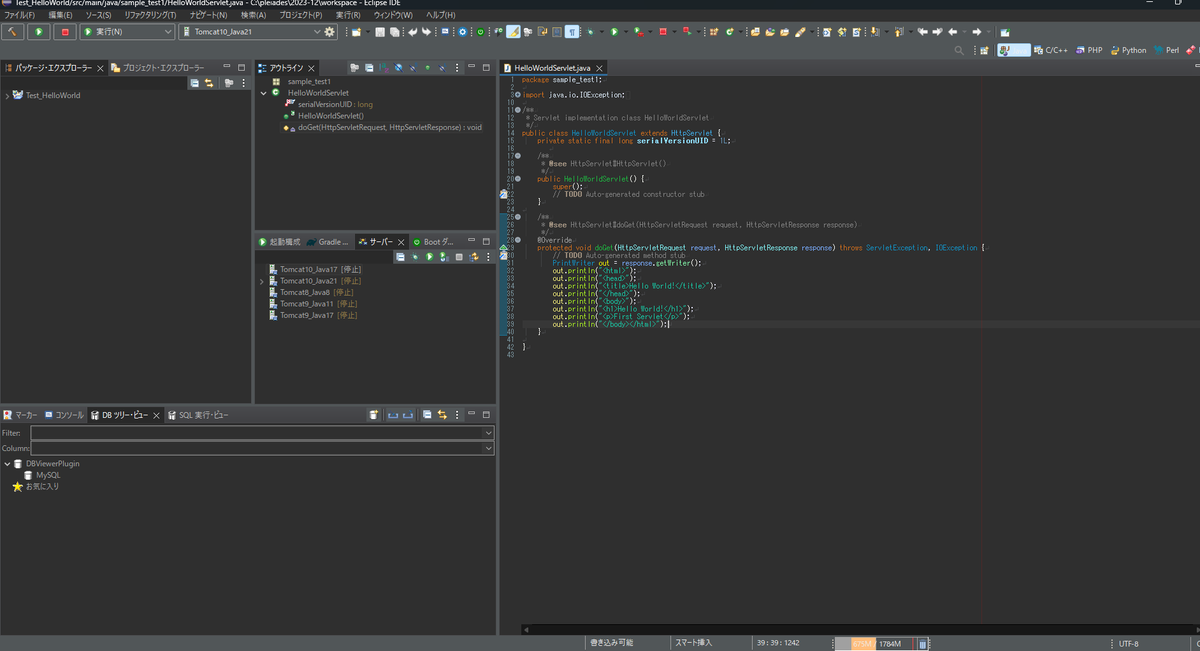
Task: Select the コンソール tab
Action: (64, 414)
